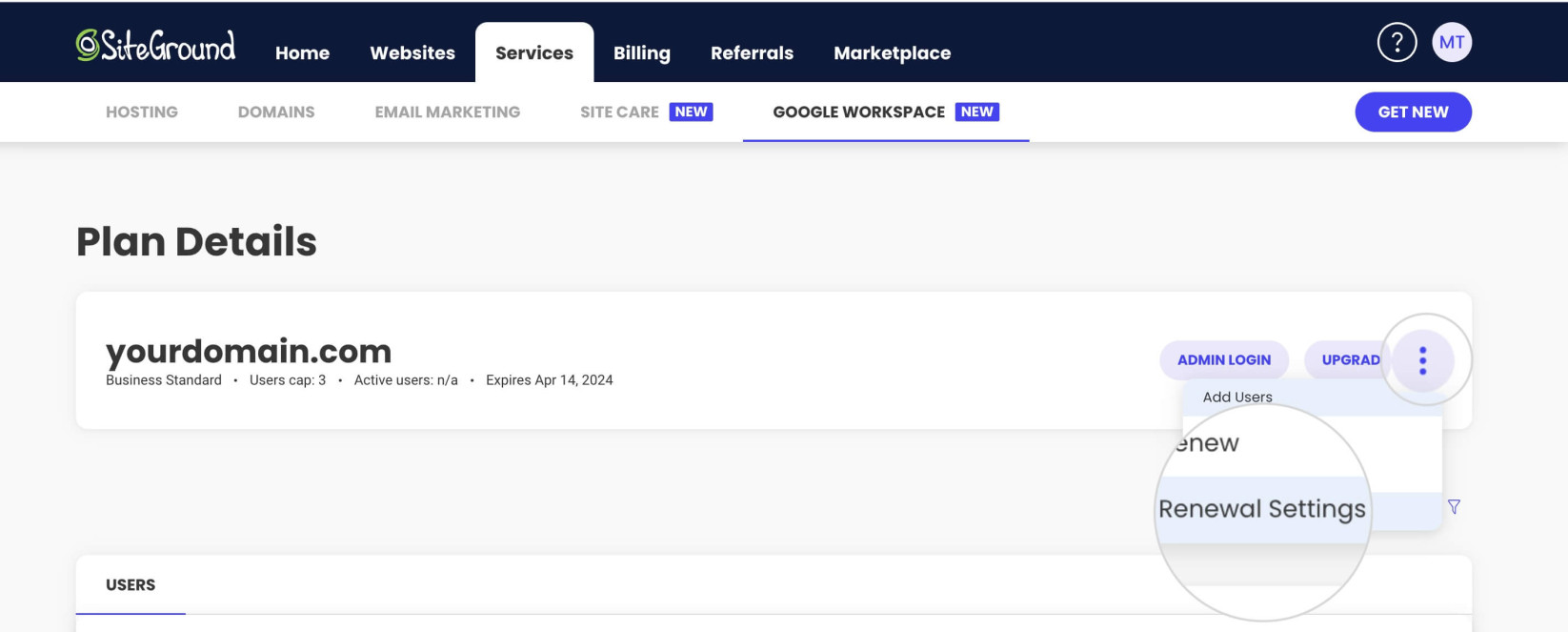Click the filter funnel icon
Image resolution: width=1568 pixels, height=632 pixels.
pos(1454,507)
